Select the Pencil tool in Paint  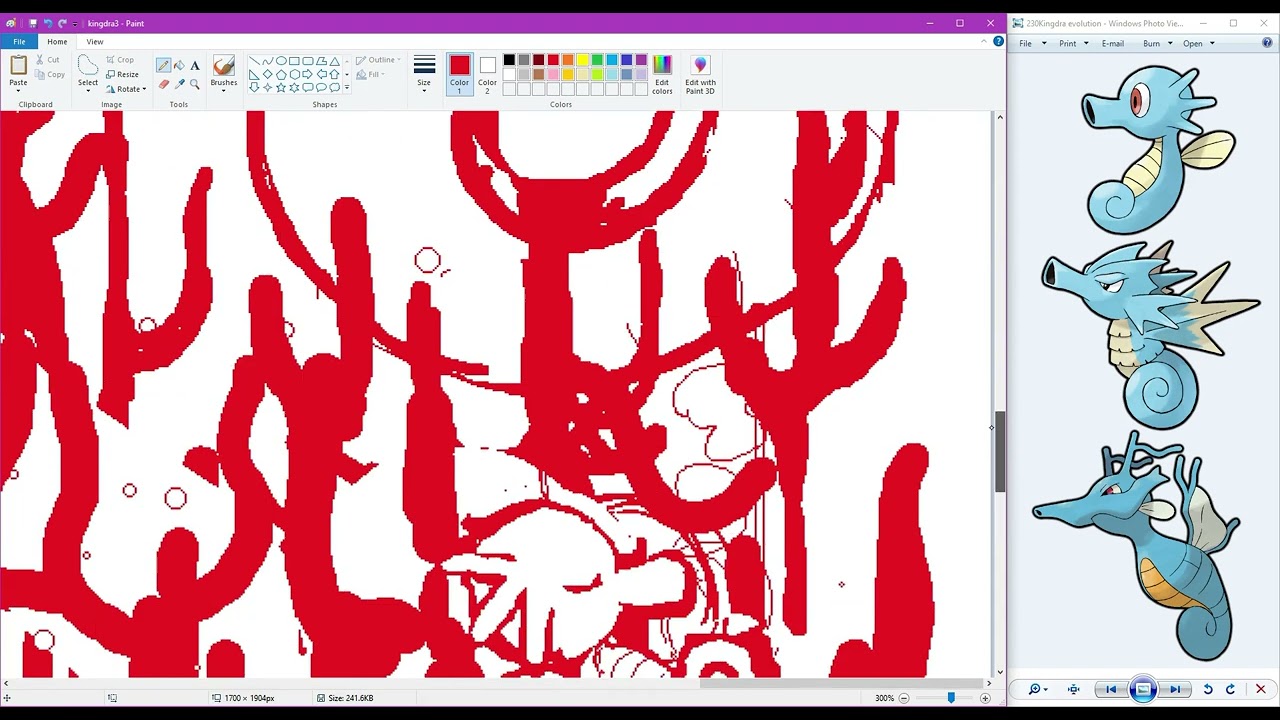pos(163,65)
